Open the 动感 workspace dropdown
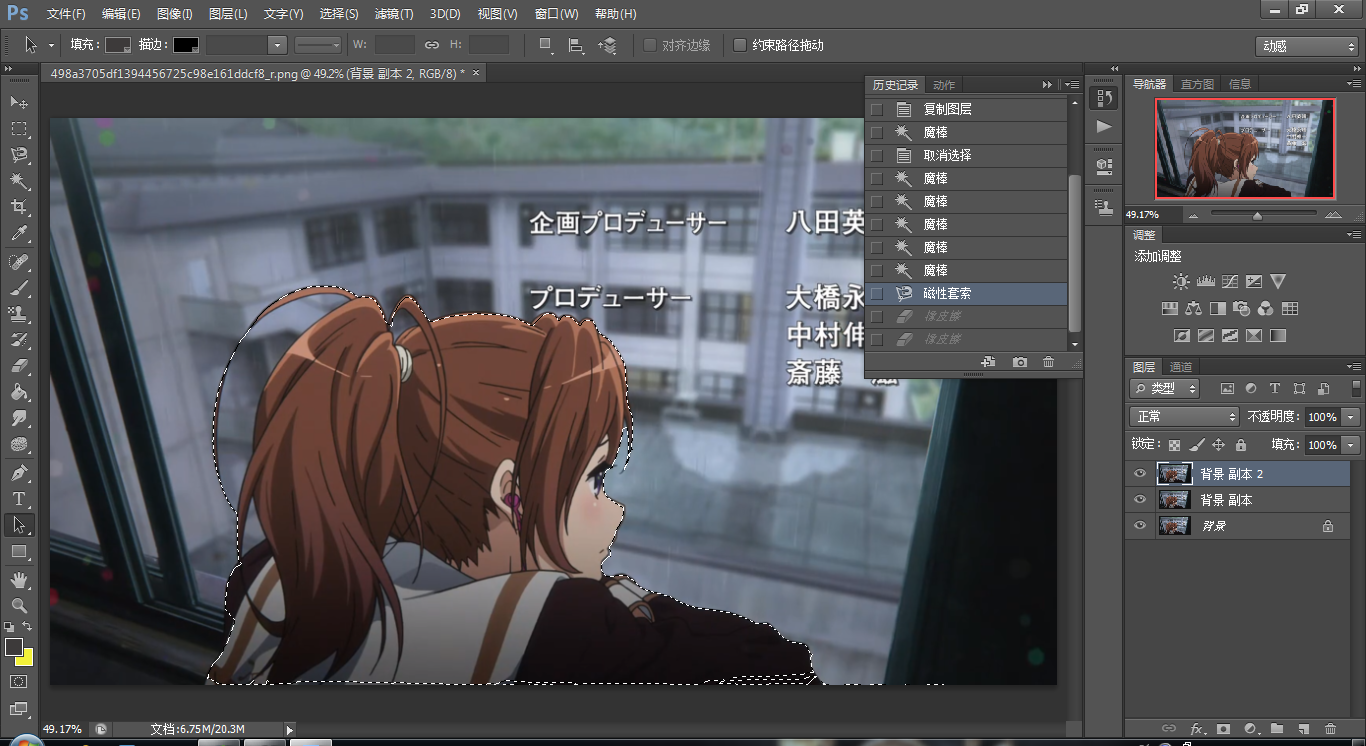1366x746 pixels. point(1307,46)
